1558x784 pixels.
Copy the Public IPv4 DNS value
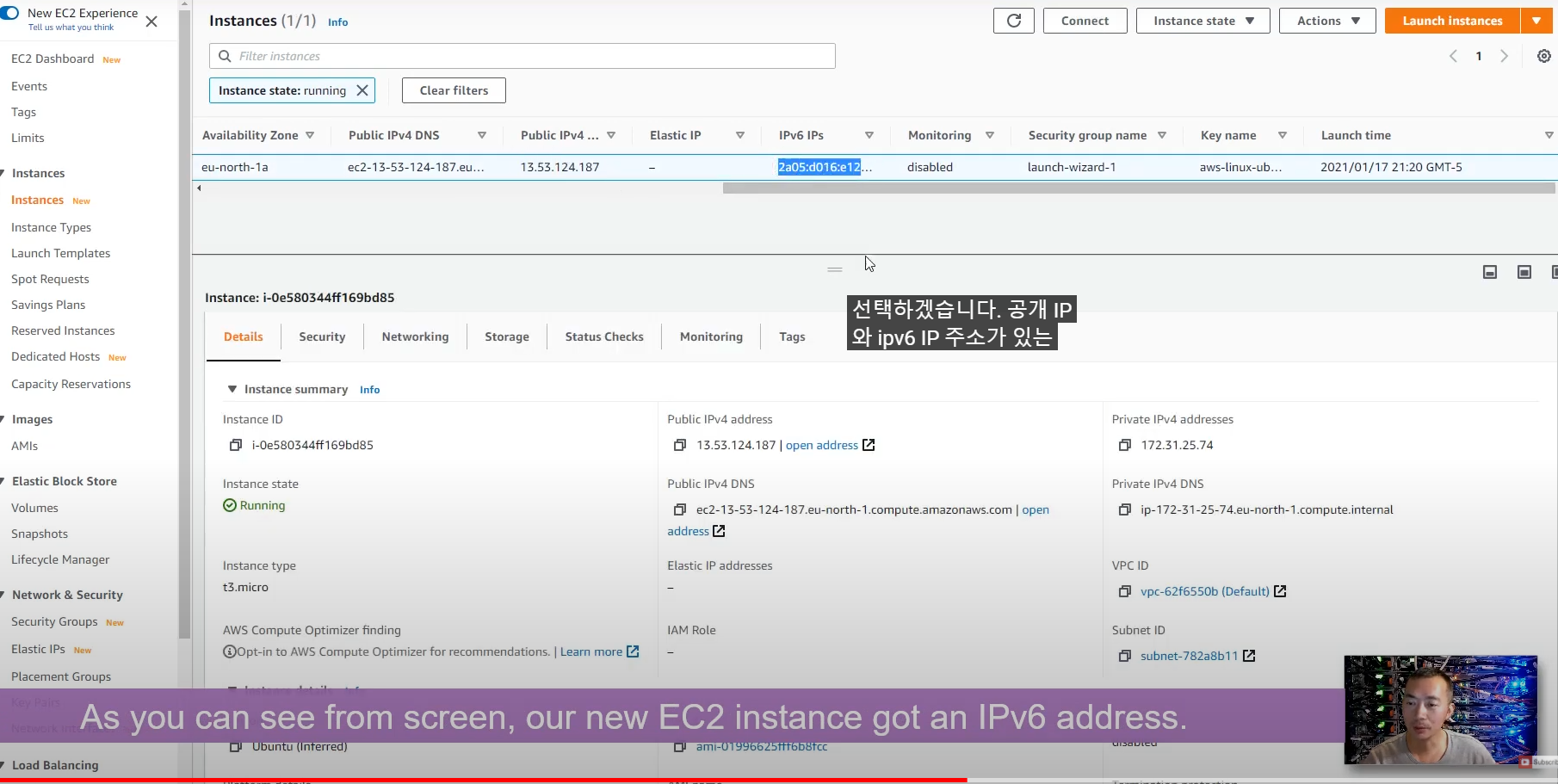679,509
